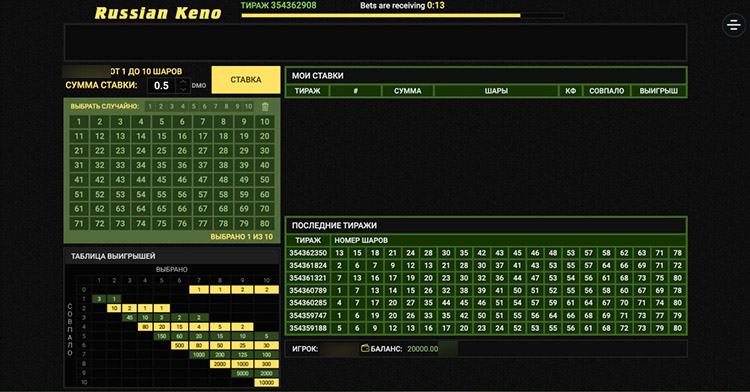Toggle number 7 on the keno grid
The width and height of the screenshot is (750, 392).
point(203,121)
